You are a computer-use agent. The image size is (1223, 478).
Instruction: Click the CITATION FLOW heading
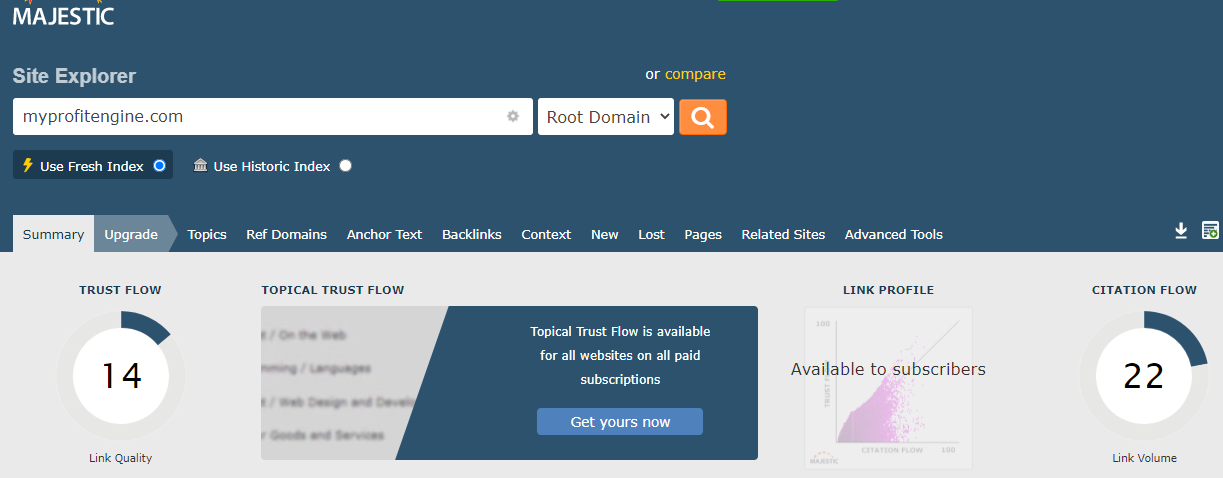1144,290
